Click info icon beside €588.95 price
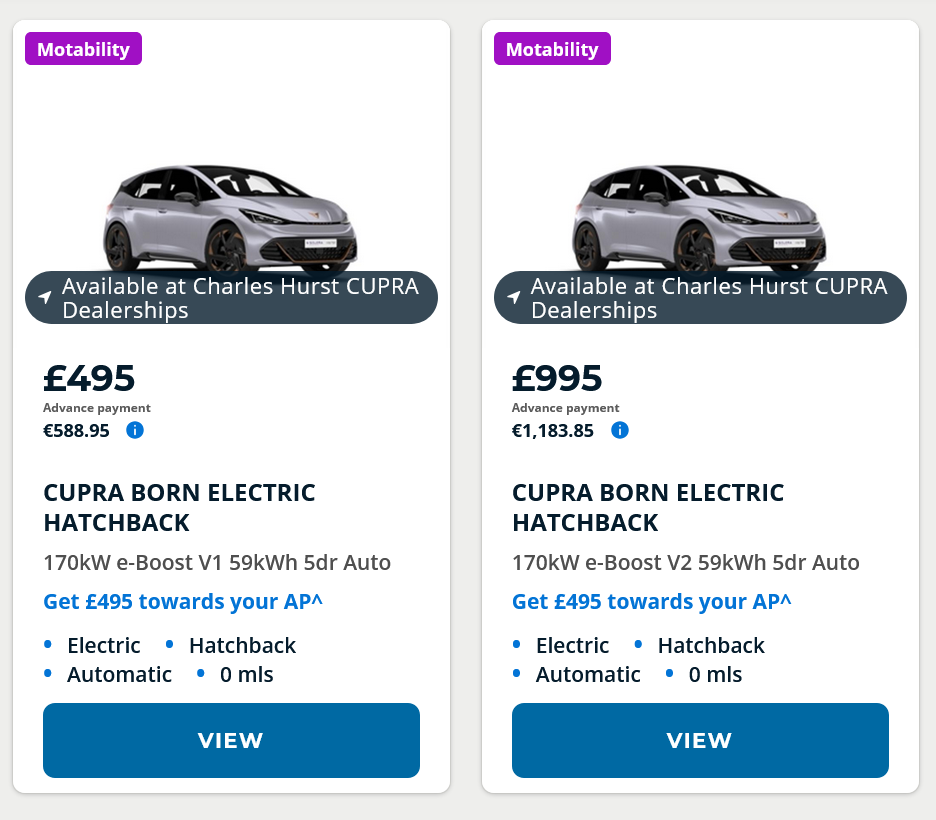The height and width of the screenshot is (820, 936). click(x=135, y=430)
